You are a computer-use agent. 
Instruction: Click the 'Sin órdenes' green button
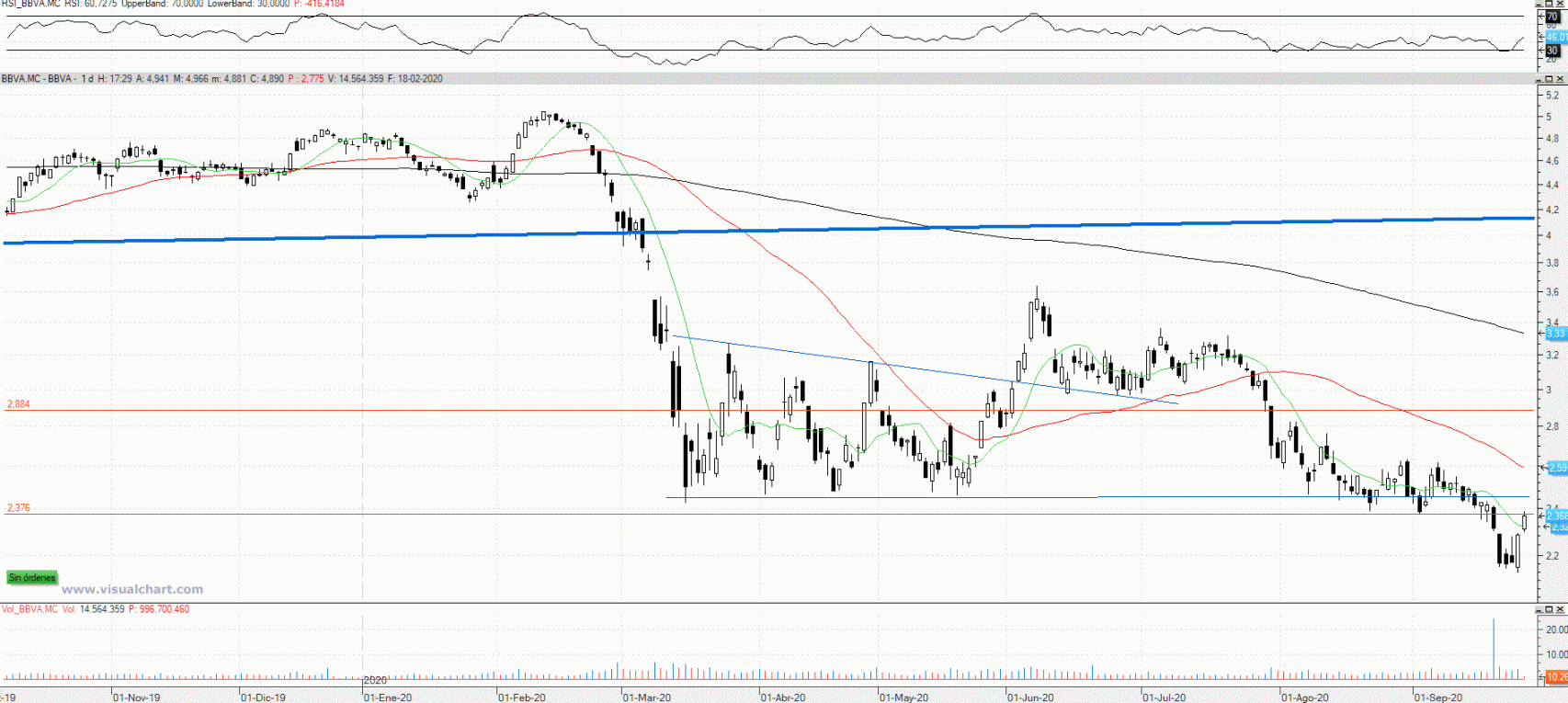(32, 578)
